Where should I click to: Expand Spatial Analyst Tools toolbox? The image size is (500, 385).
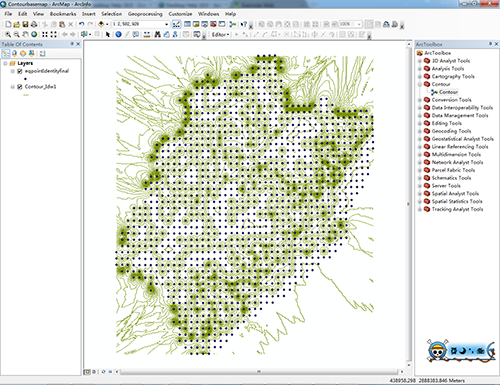point(420,194)
